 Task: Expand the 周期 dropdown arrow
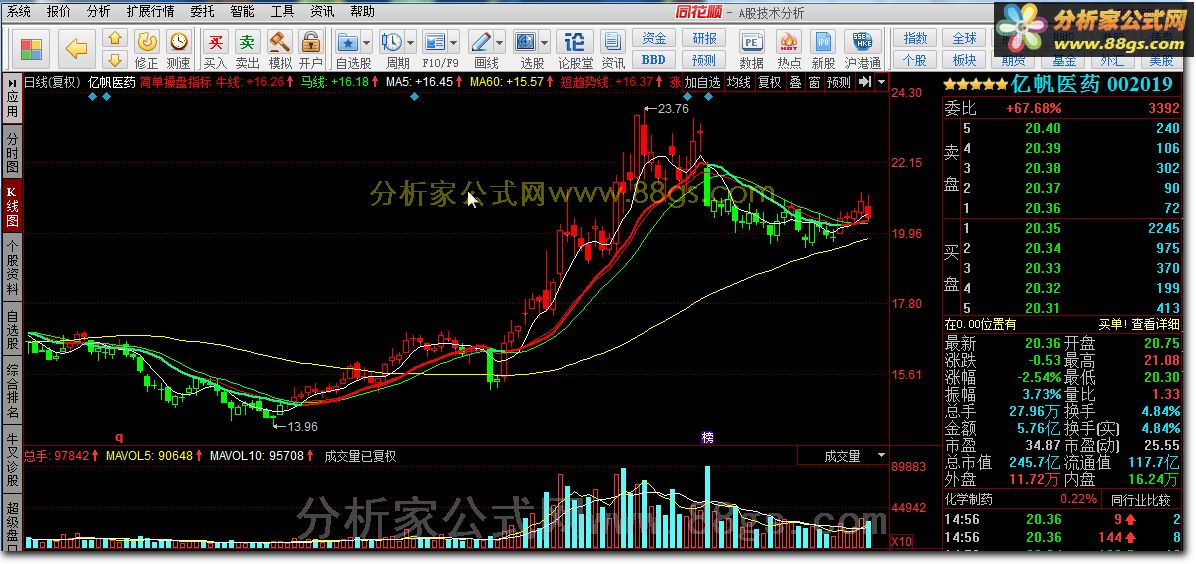coord(410,42)
